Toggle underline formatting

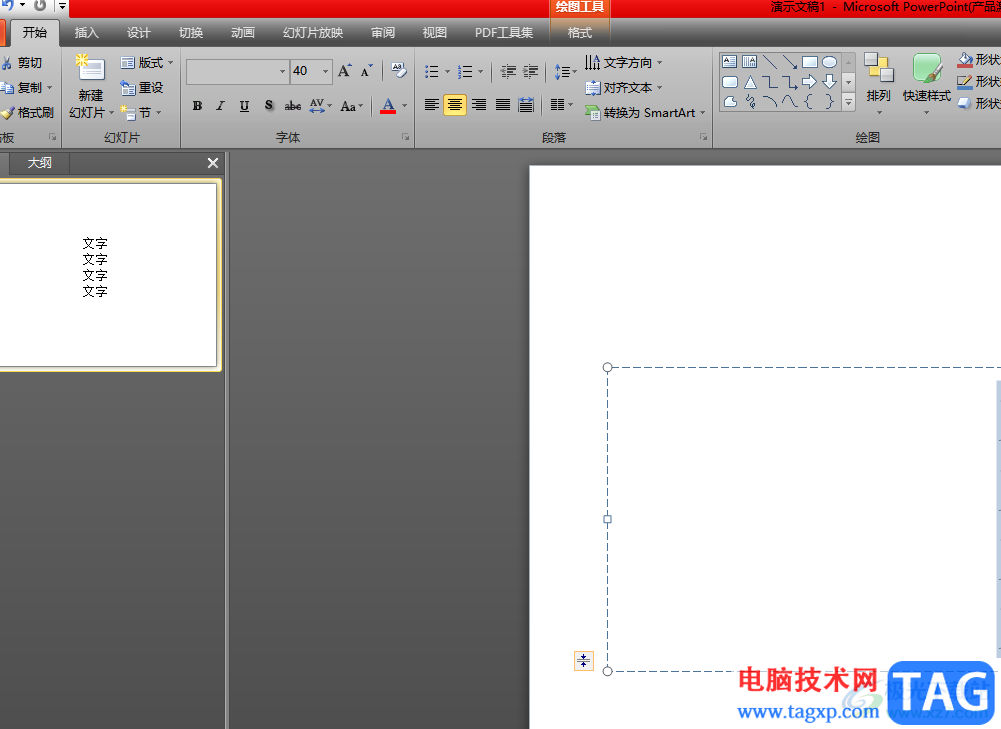(244, 106)
